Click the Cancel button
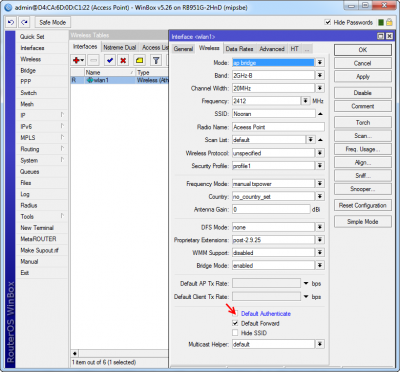400x372 pixels. (x=363, y=63)
